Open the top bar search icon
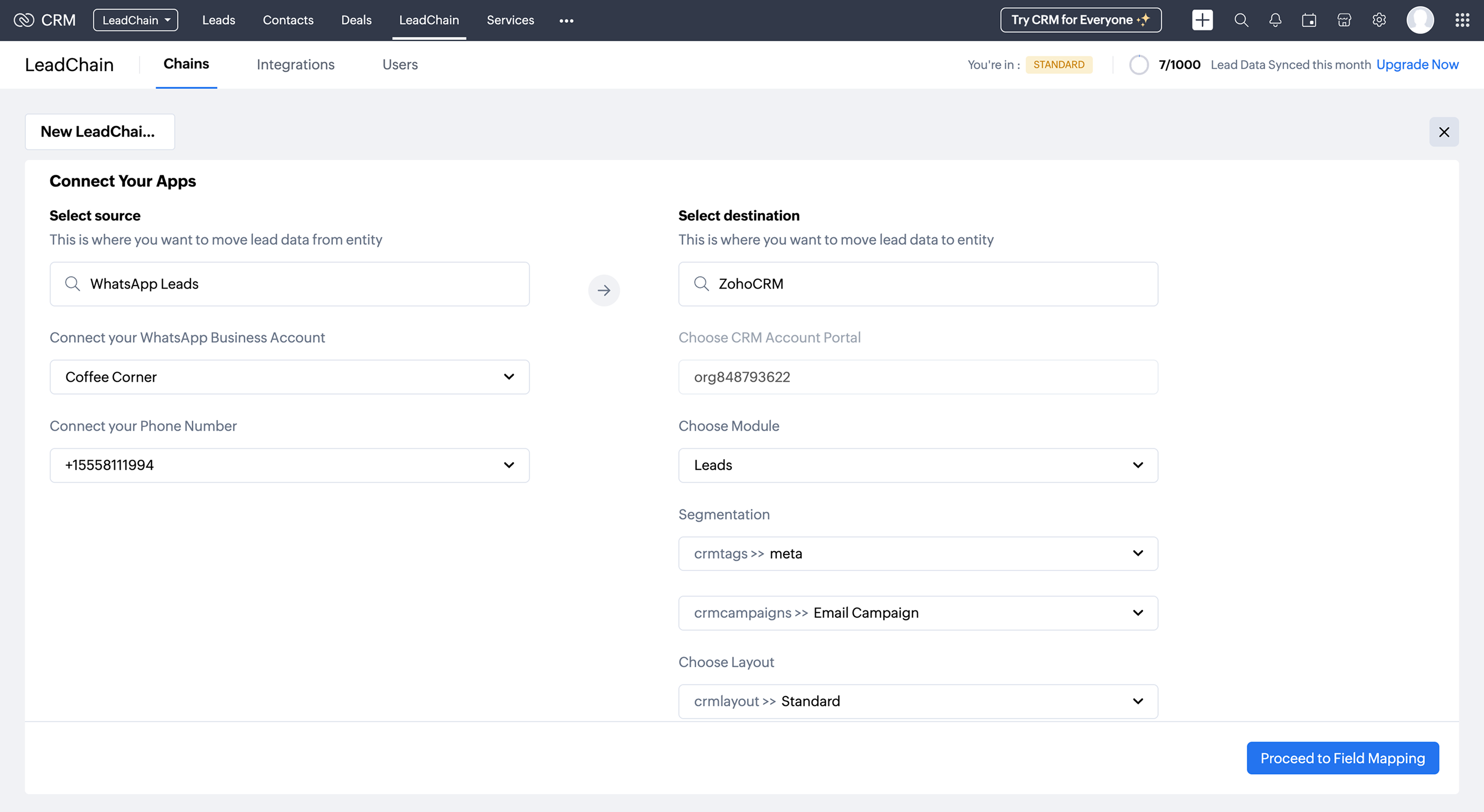Screen dimensions: 1484x812 tap(1241, 20)
